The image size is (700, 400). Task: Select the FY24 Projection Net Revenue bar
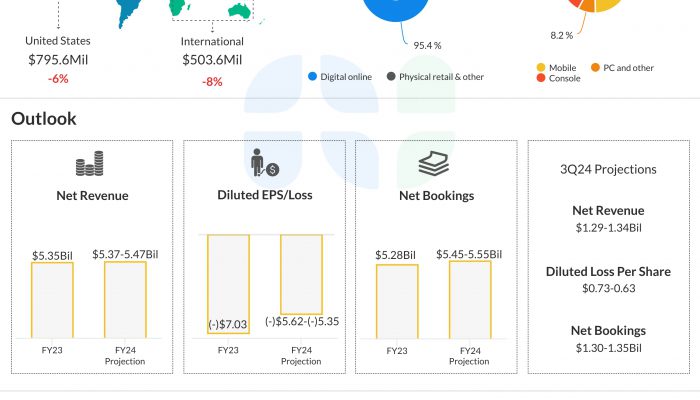click(x=125, y=301)
